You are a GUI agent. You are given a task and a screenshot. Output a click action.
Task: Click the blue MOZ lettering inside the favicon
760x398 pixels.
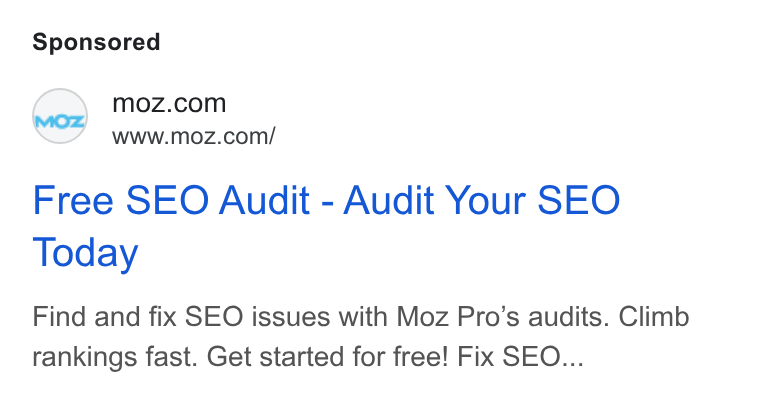[60, 121]
